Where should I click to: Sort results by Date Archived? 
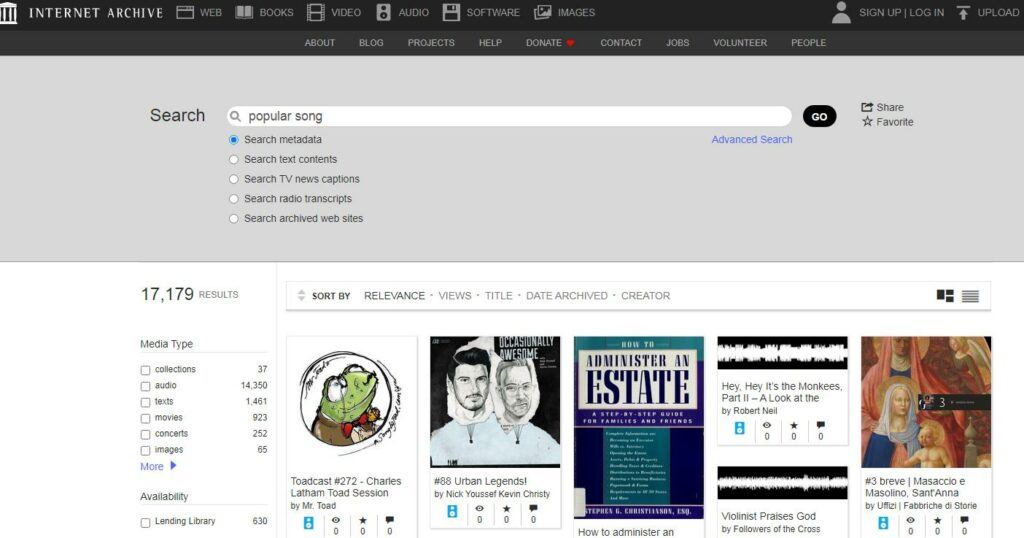(566, 296)
